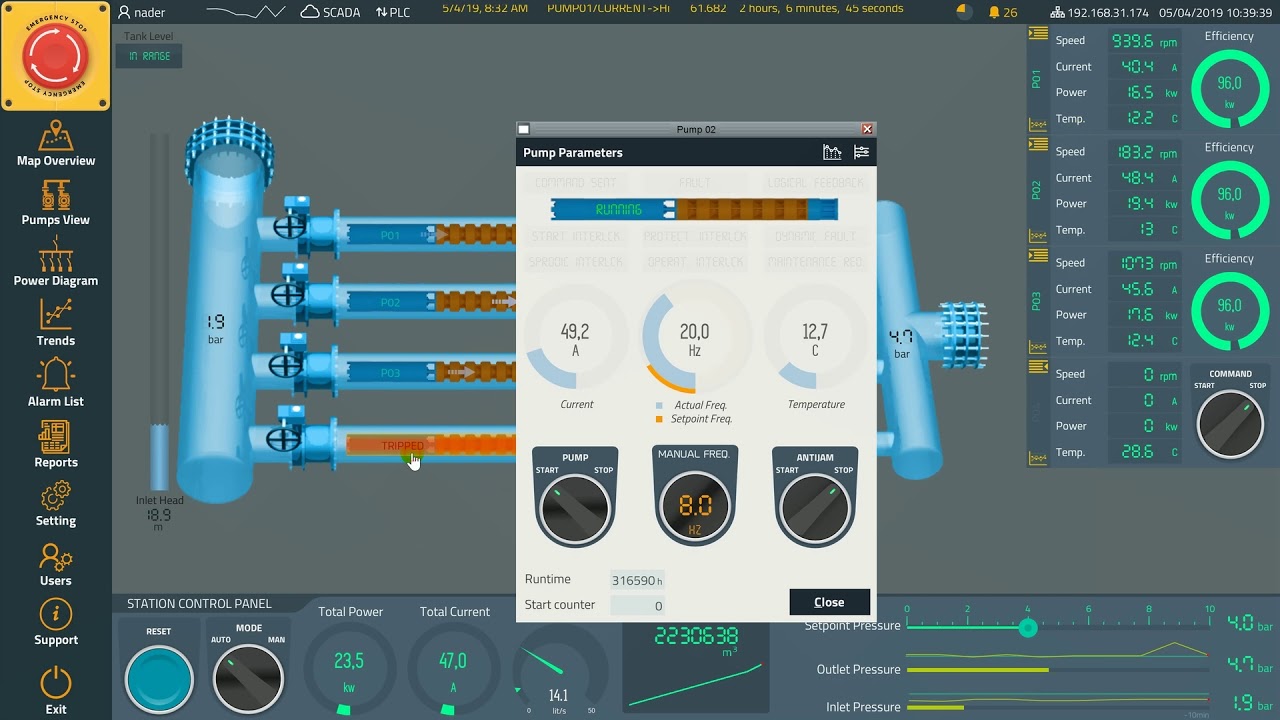Open the P03 trend icon below Temp
The height and width of the screenshot is (720, 1280).
pos(1038,347)
